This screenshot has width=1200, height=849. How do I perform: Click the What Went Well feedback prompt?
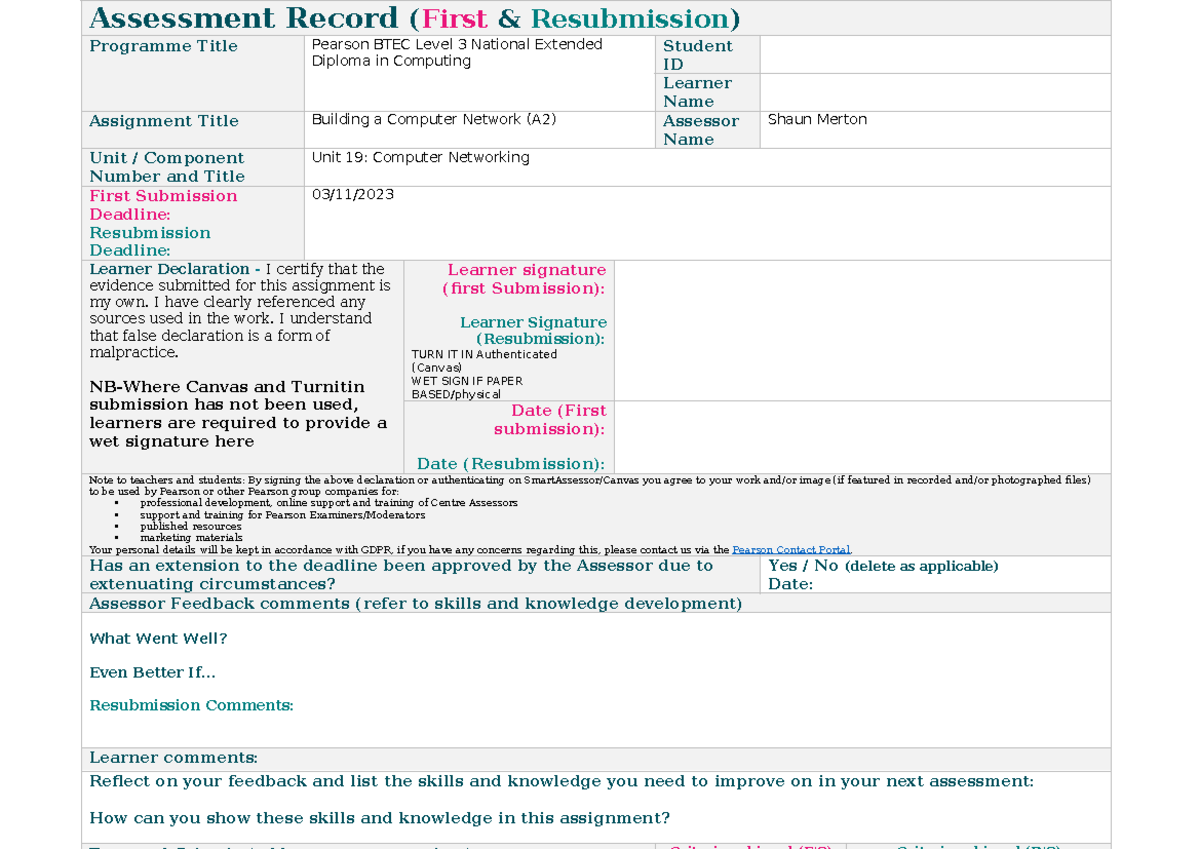click(x=158, y=638)
